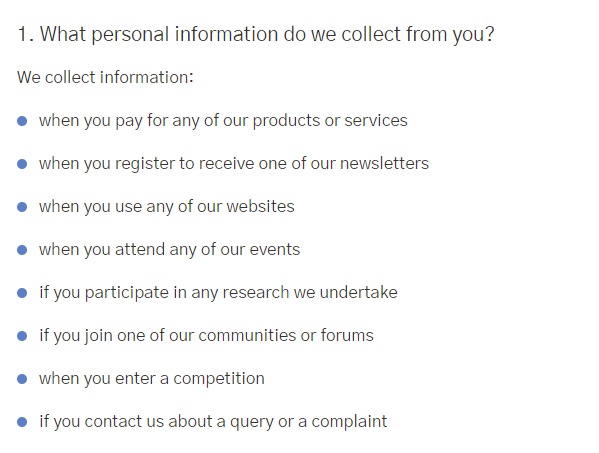Click the word 'complaint' in last item
The width and height of the screenshot is (599, 453).
tap(349, 422)
